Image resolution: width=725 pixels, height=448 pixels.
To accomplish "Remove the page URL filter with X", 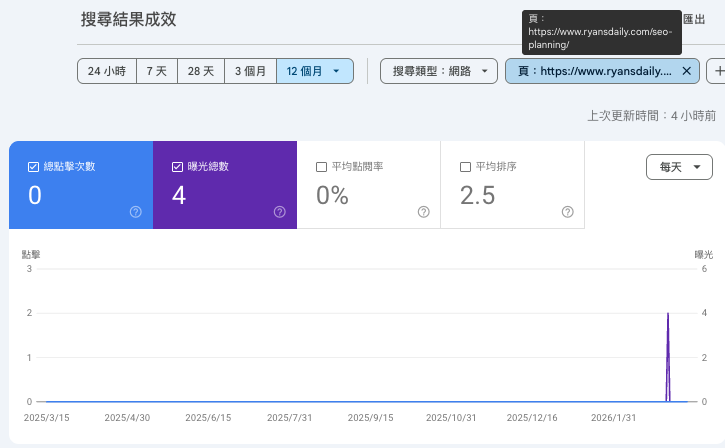I will point(686,71).
